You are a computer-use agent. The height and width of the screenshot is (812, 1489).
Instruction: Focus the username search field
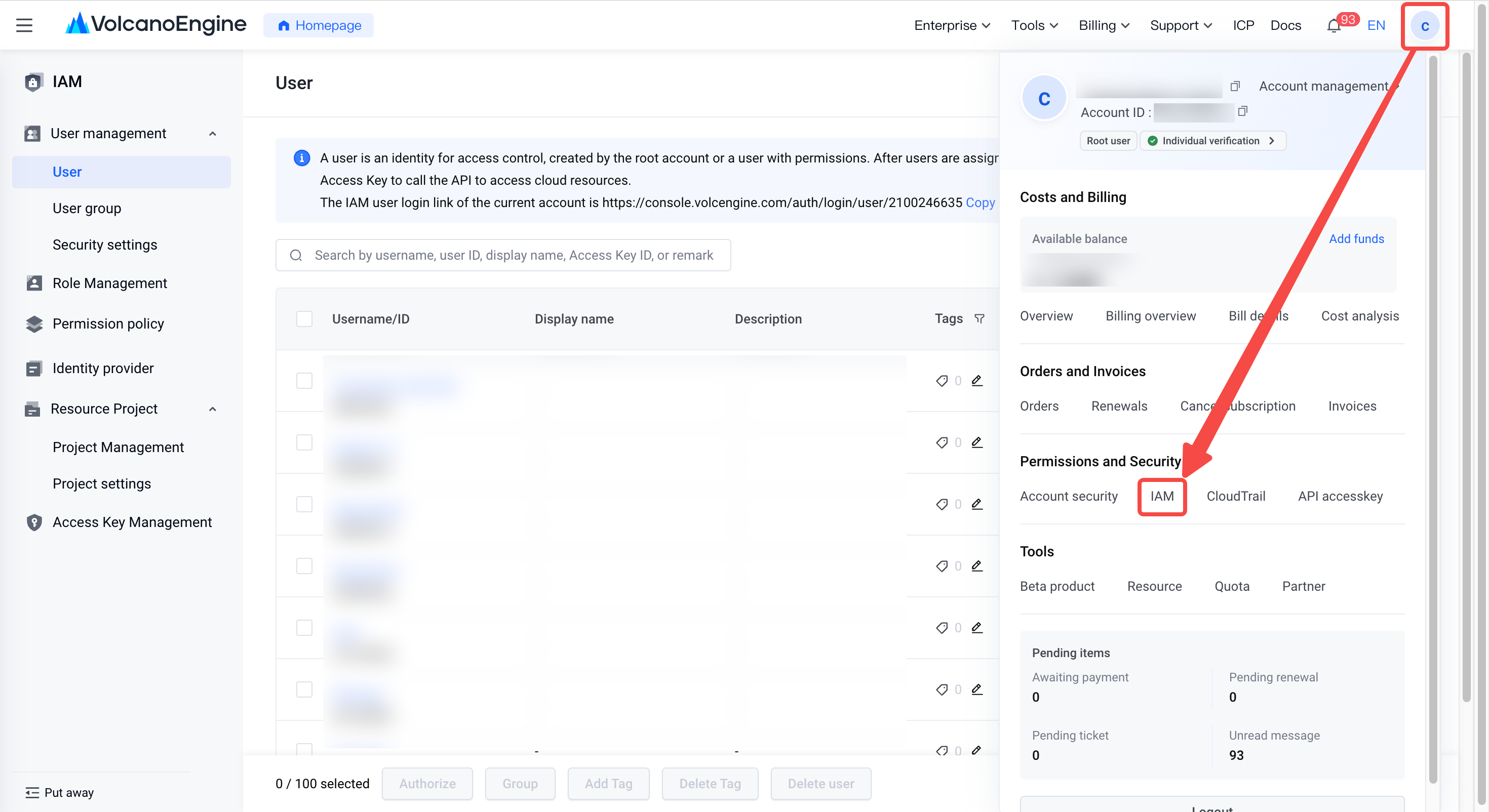click(x=503, y=255)
